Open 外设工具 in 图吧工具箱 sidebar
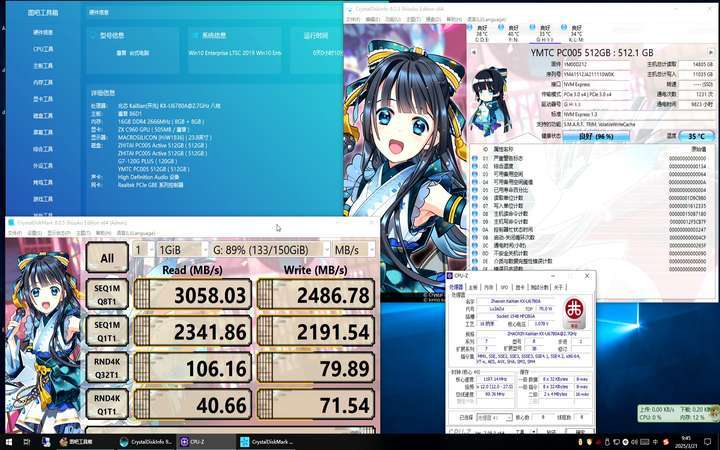The image size is (720, 450). 43,165
